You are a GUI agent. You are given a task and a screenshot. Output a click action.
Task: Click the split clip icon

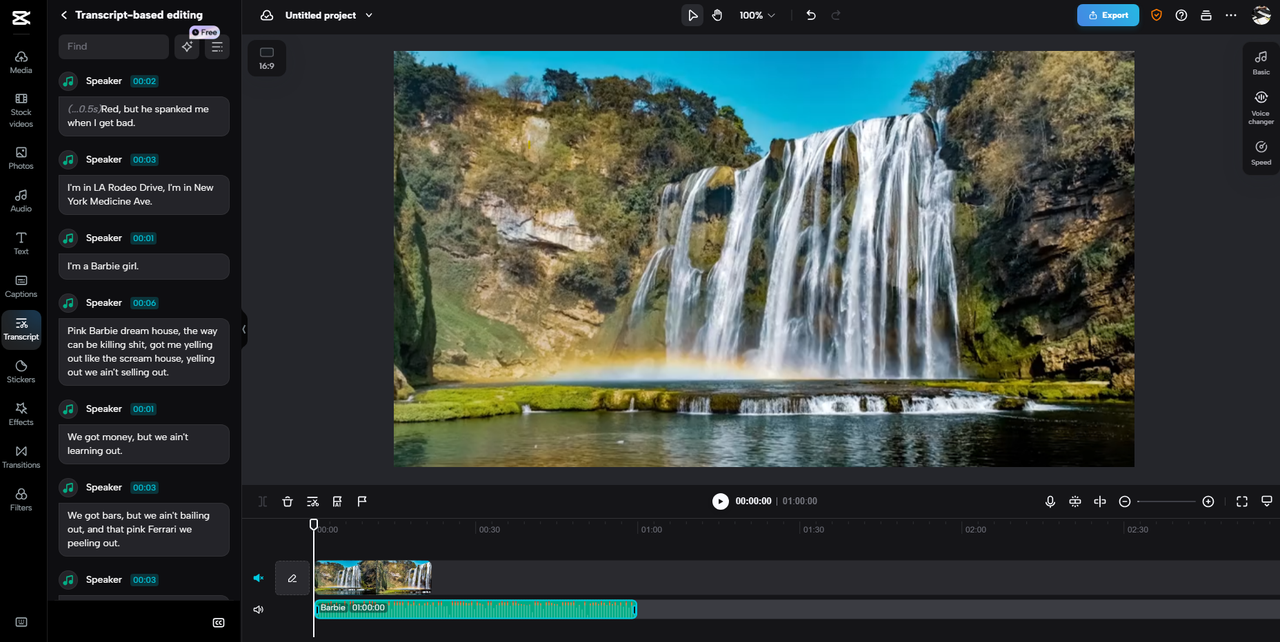coord(263,501)
